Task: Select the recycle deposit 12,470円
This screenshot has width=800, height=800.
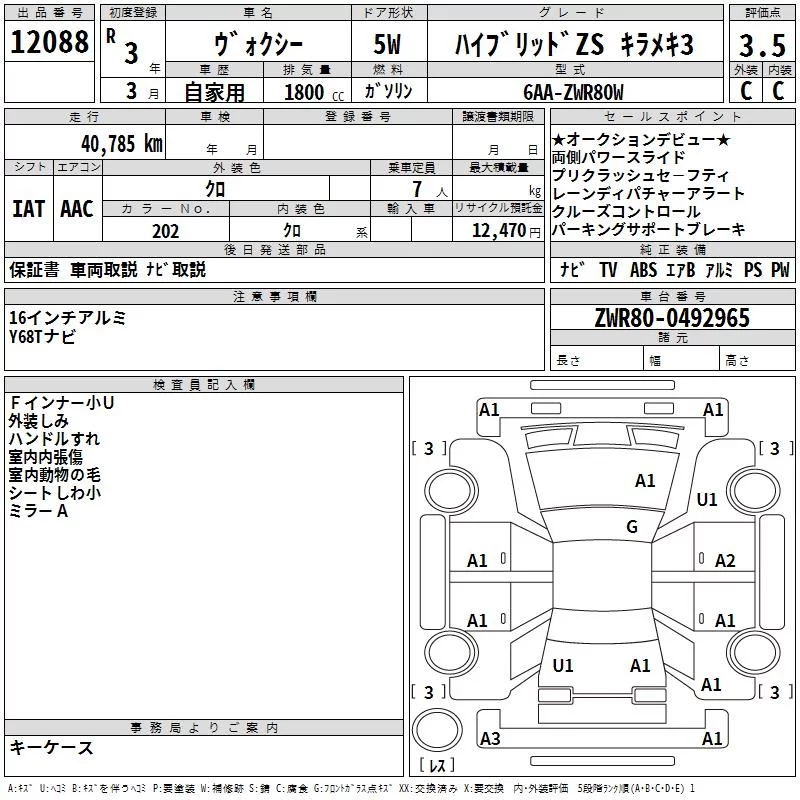Action: (x=506, y=231)
